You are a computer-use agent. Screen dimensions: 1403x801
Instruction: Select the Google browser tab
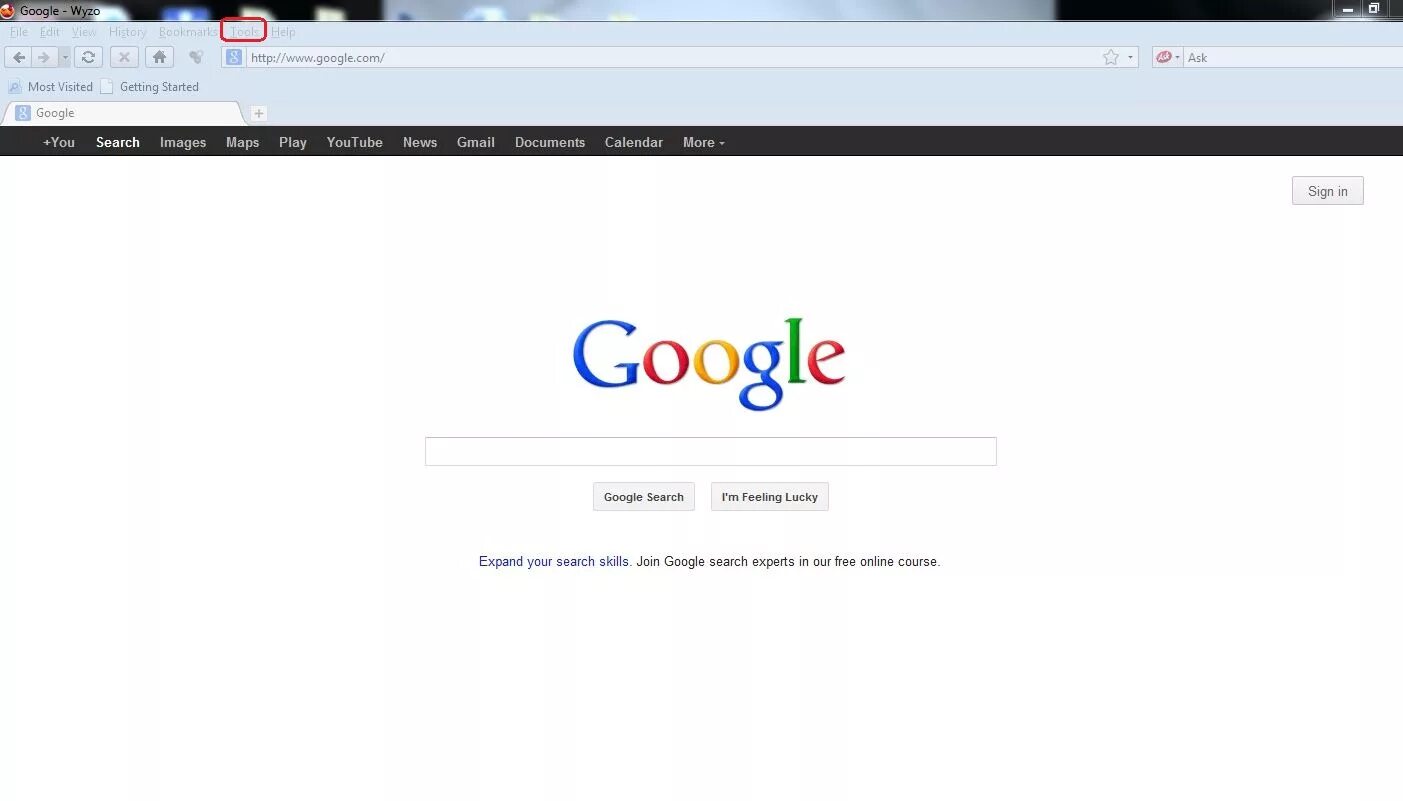tap(122, 113)
